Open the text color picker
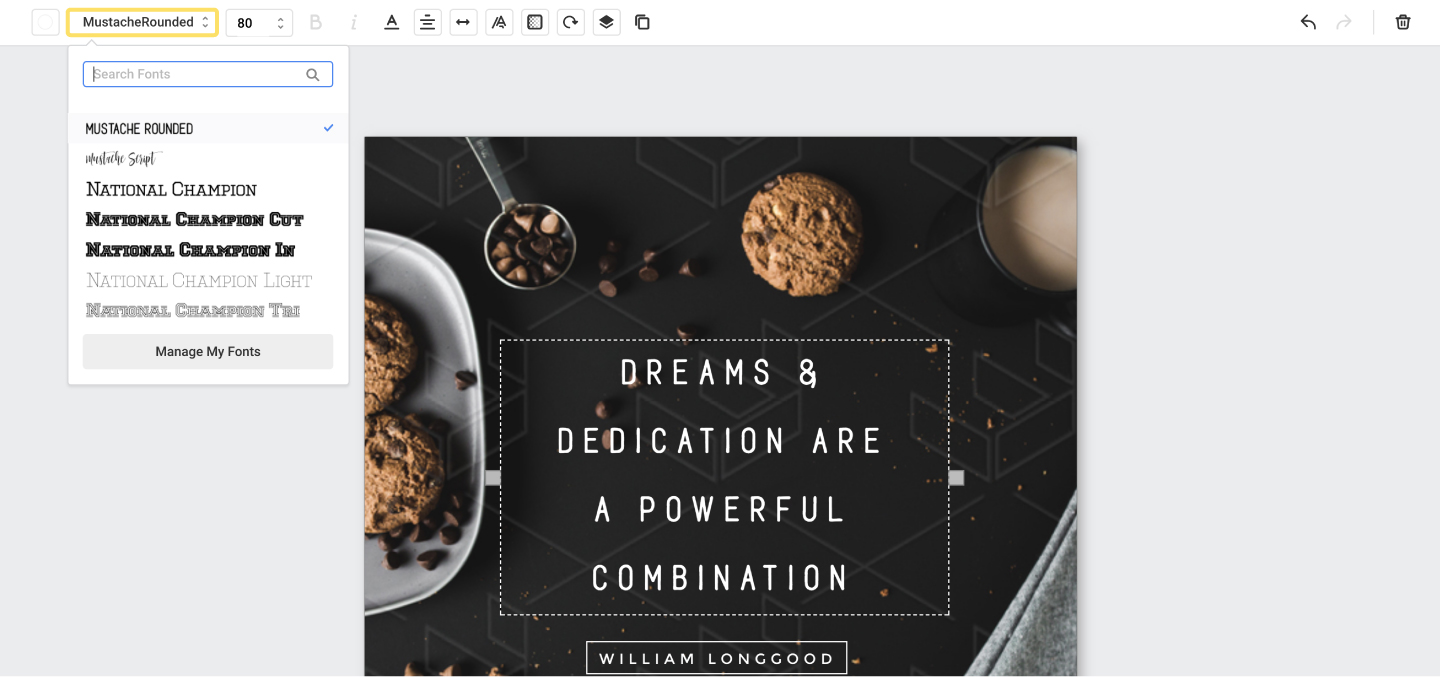Viewport: 1440px width, 677px height. pyautogui.click(x=392, y=21)
